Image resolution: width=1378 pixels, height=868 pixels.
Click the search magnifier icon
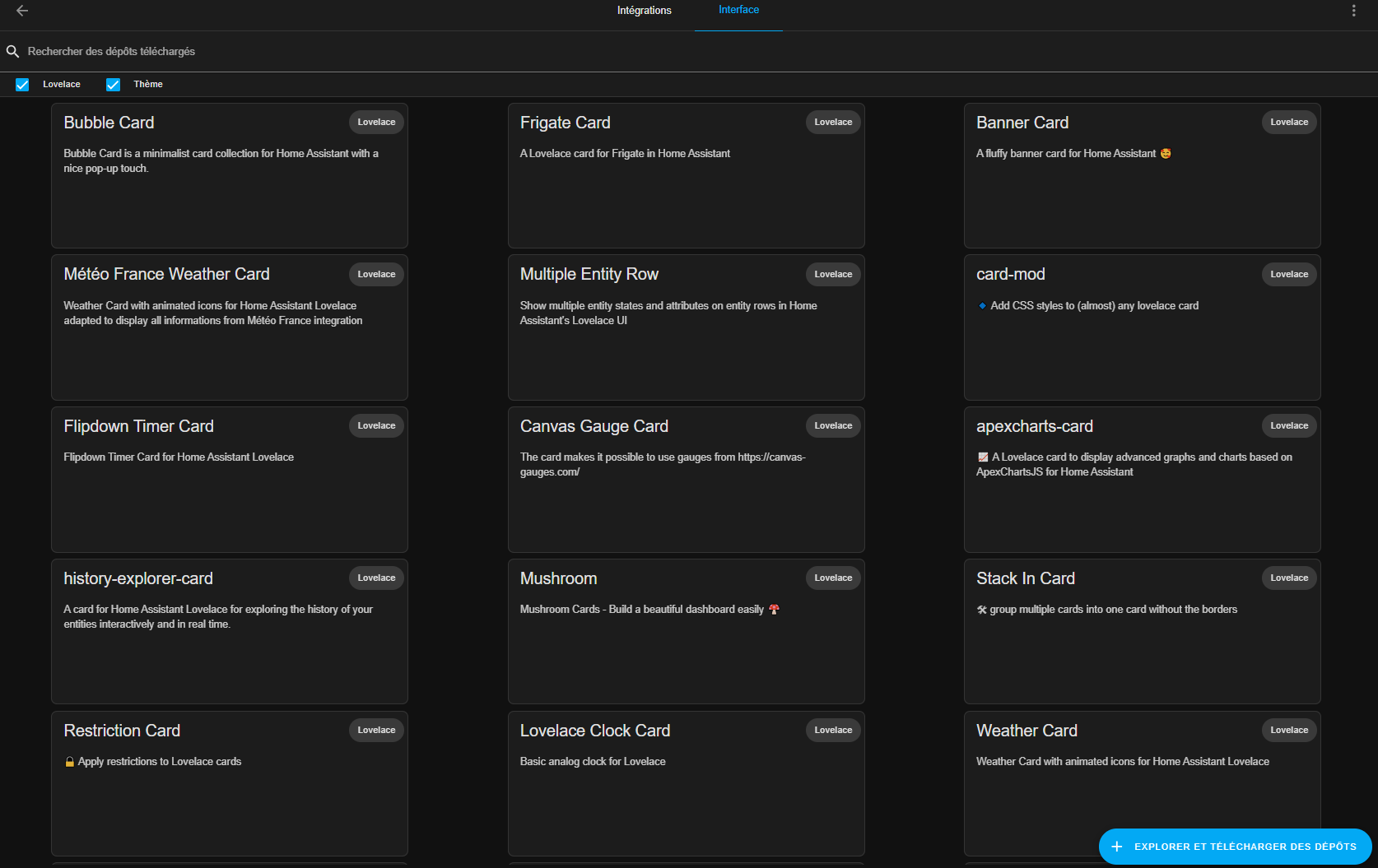(x=12, y=51)
